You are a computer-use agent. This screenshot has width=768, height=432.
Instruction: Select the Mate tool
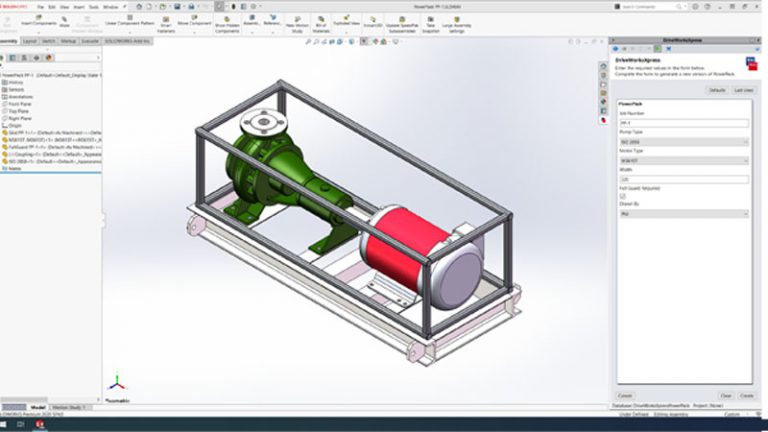pos(64,21)
